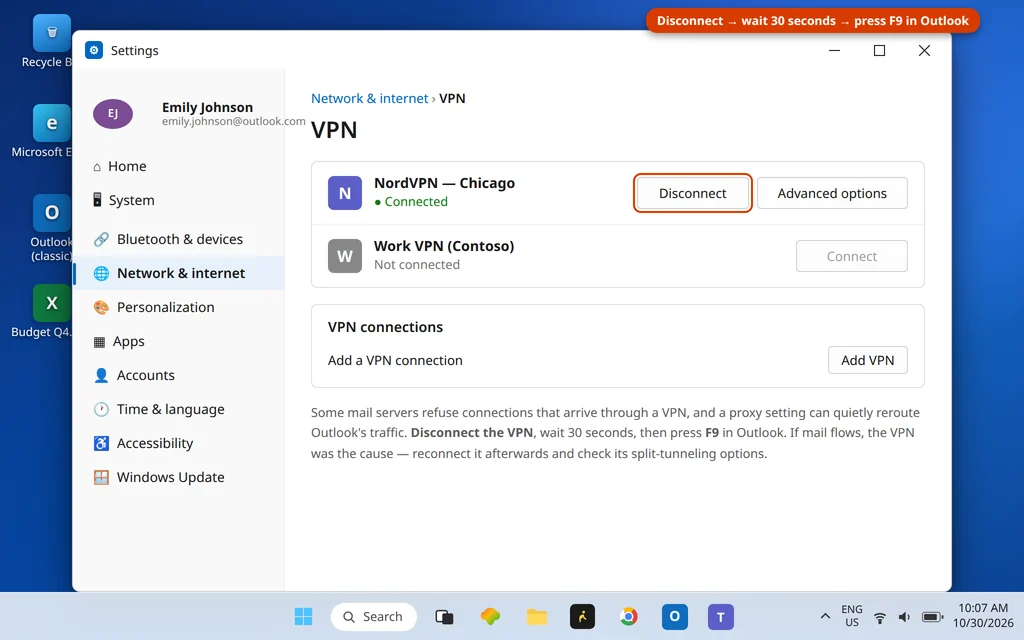Click the Emily Johnson EJ avatar
This screenshot has height=640, width=1024.
click(113, 114)
